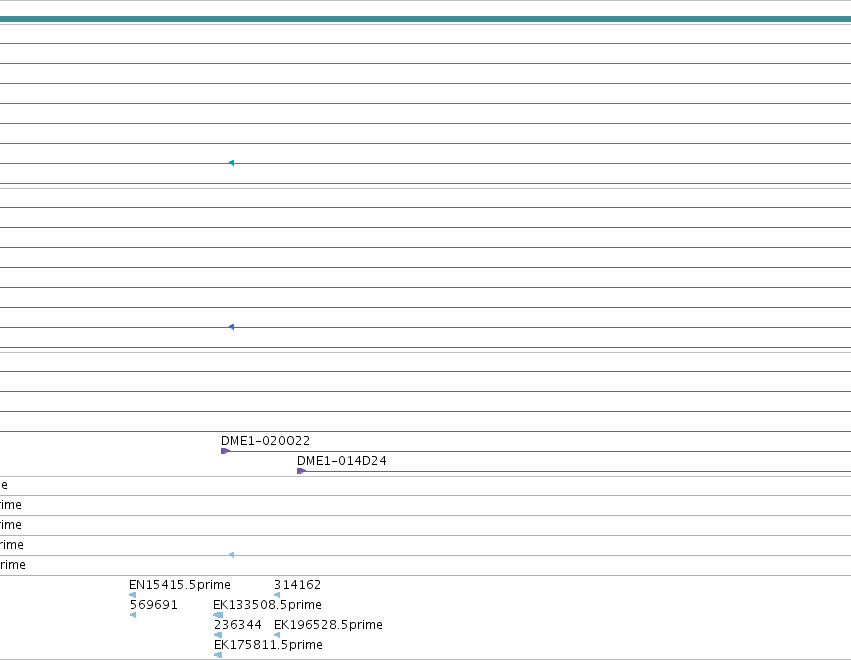The image size is (851, 660).
Task: Click the purple arrowhead under DME1-014D24
Action: coord(302,471)
